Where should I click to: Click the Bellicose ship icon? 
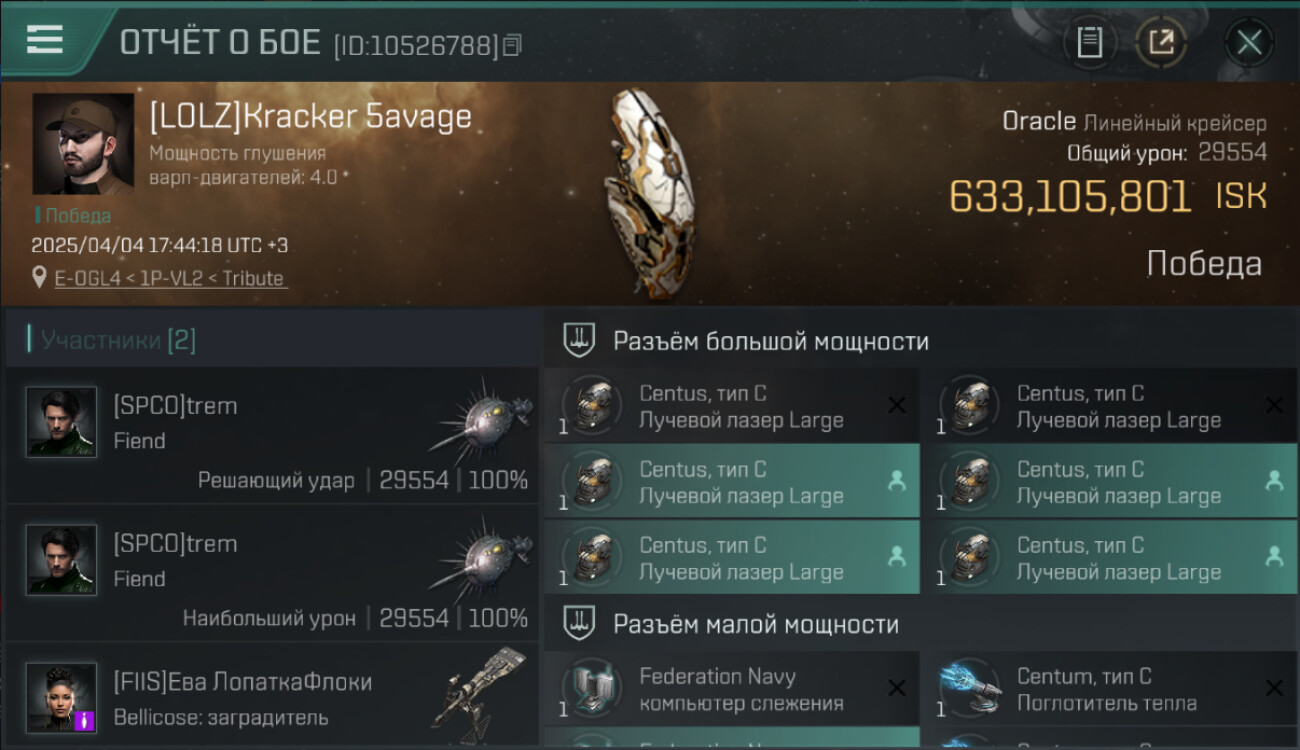480,688
